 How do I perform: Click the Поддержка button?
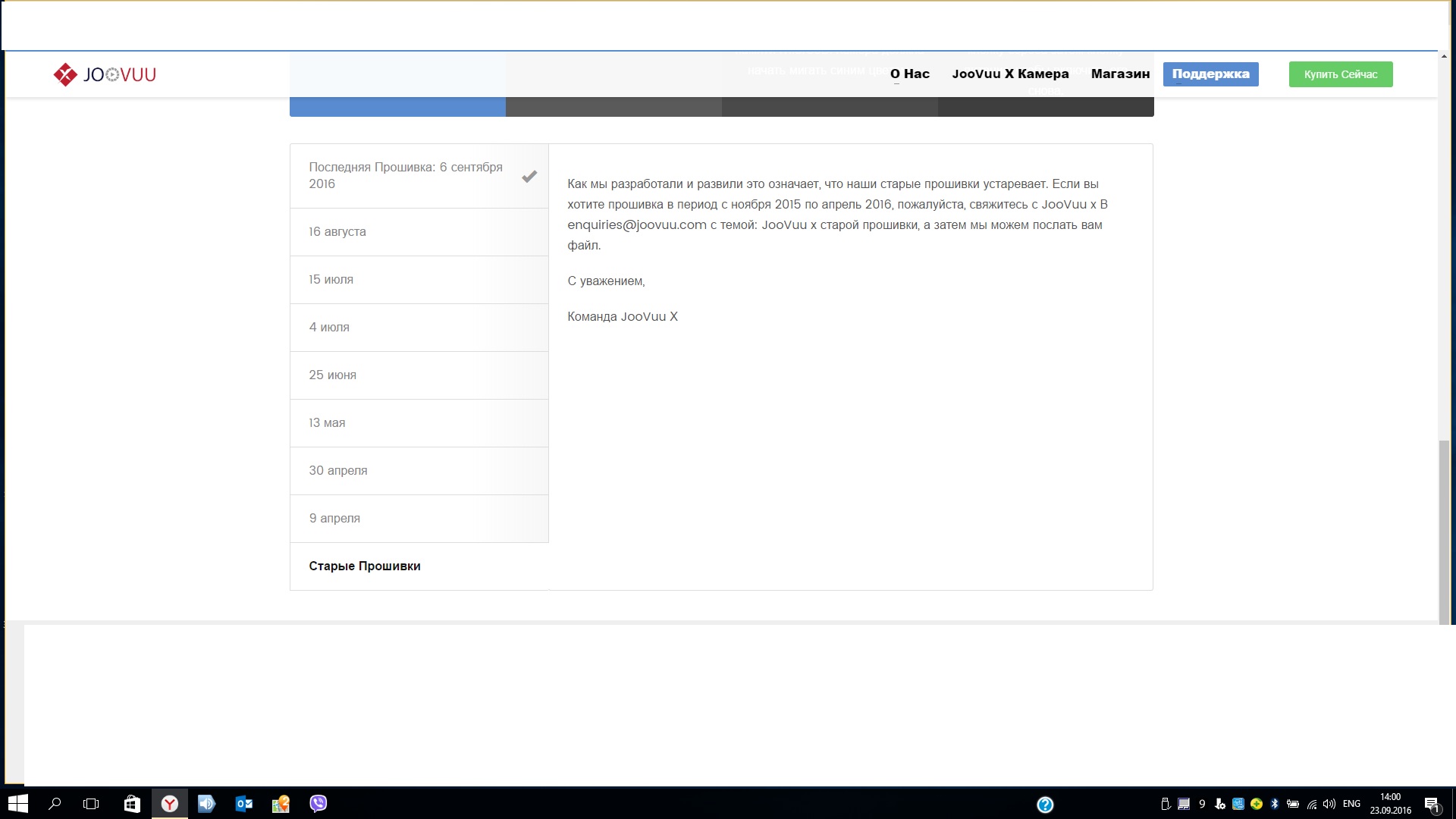[x=1210, y=74]
